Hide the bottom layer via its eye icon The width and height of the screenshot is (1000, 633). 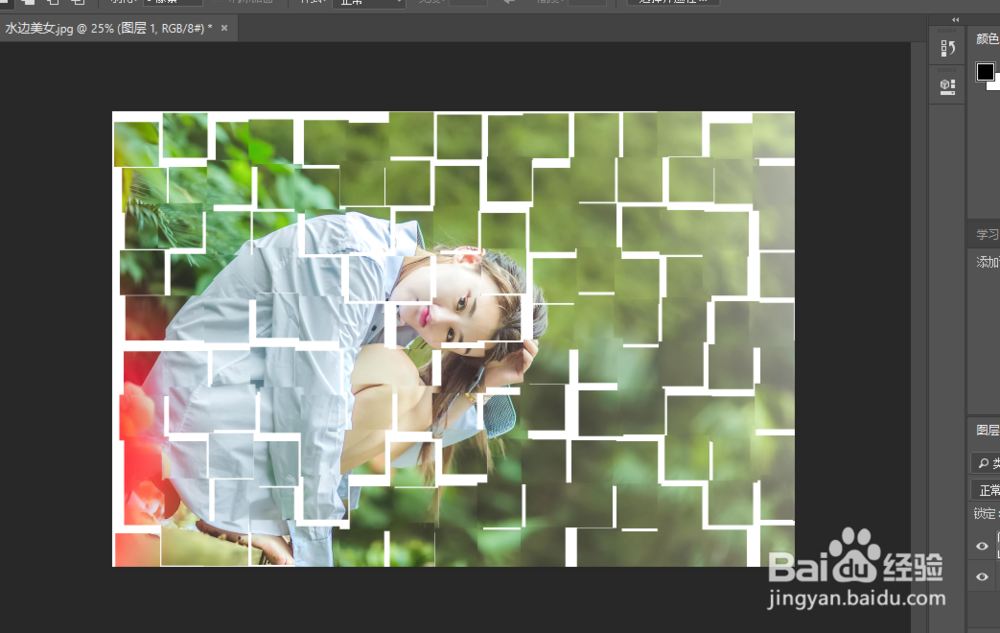(x=982, y=577)
